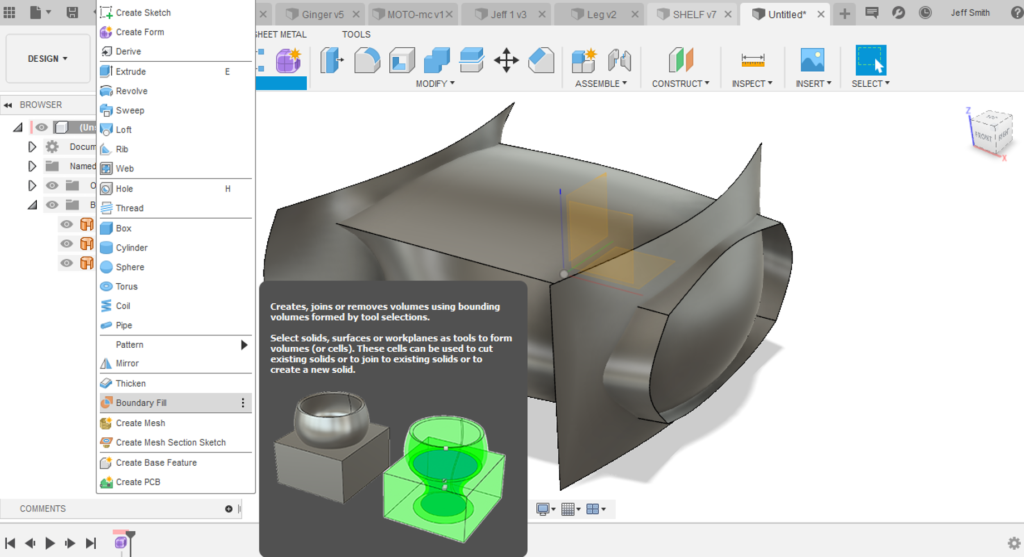
Task: Open the CONSTRUCT dropdown menu
Action: click(x=680, y=84)
